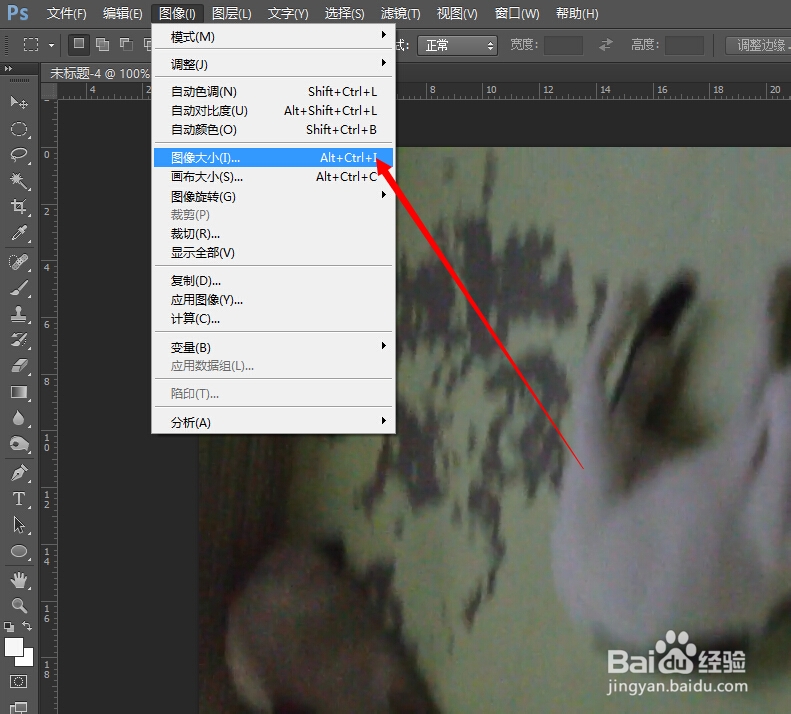This screenshot has width=791, height=714.
Task: Select the Crop tool
Action: point(19,206)
